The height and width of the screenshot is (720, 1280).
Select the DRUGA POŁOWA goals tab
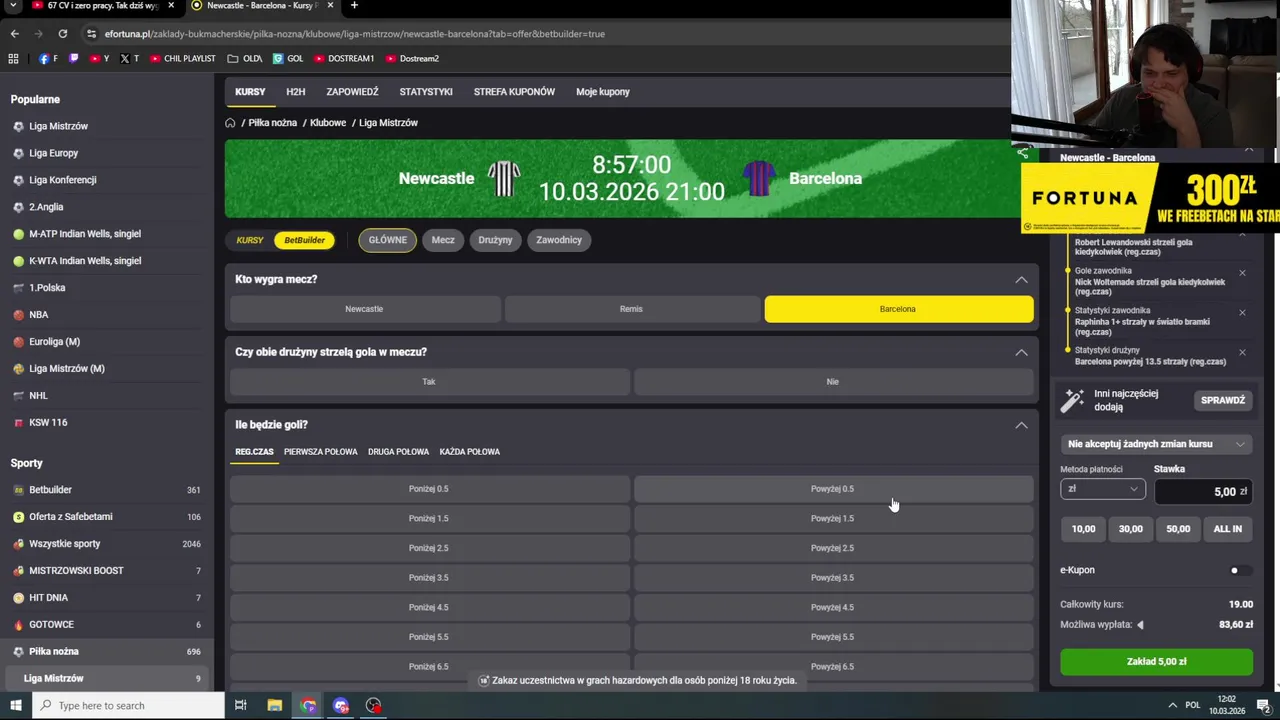click(398, 452)
